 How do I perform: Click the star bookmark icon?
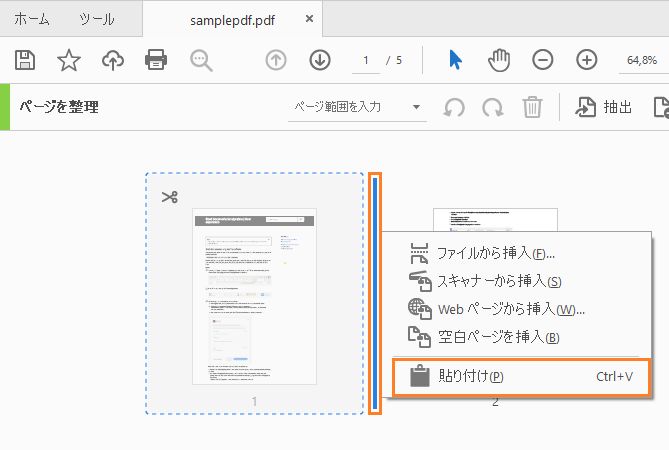pyautogui.click(x=69, y=60)
